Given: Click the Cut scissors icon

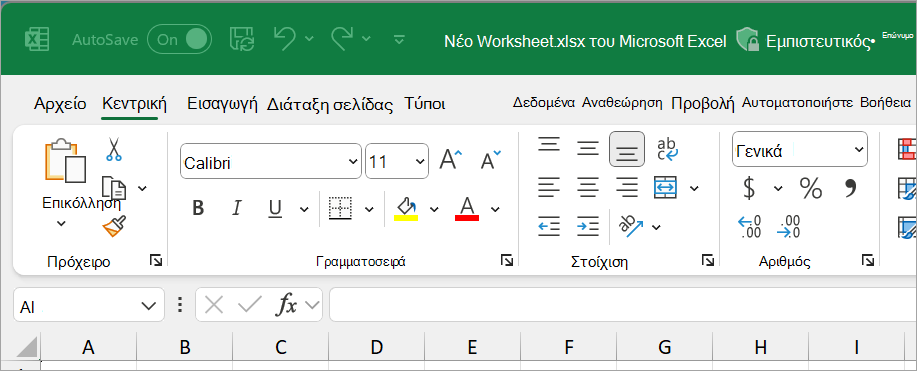Looking at the screenshot, I should [113, 149].
